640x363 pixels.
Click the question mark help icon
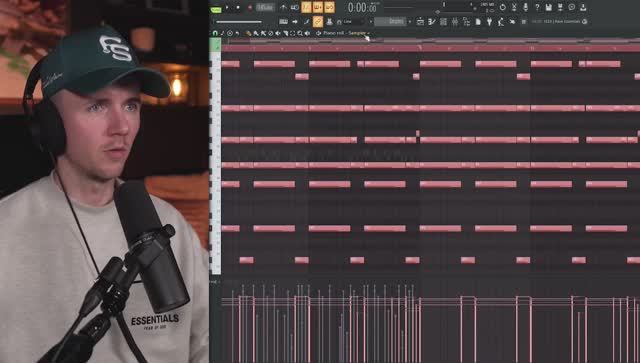click(537, 7)
